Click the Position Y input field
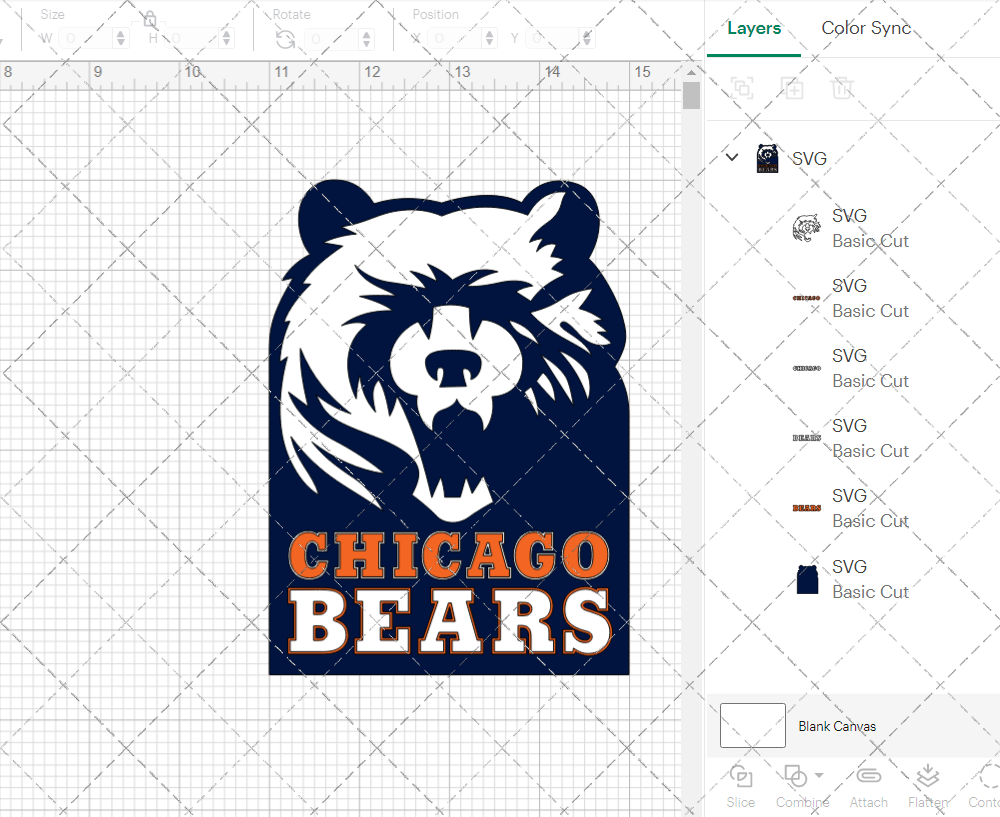 coord(554,38)
